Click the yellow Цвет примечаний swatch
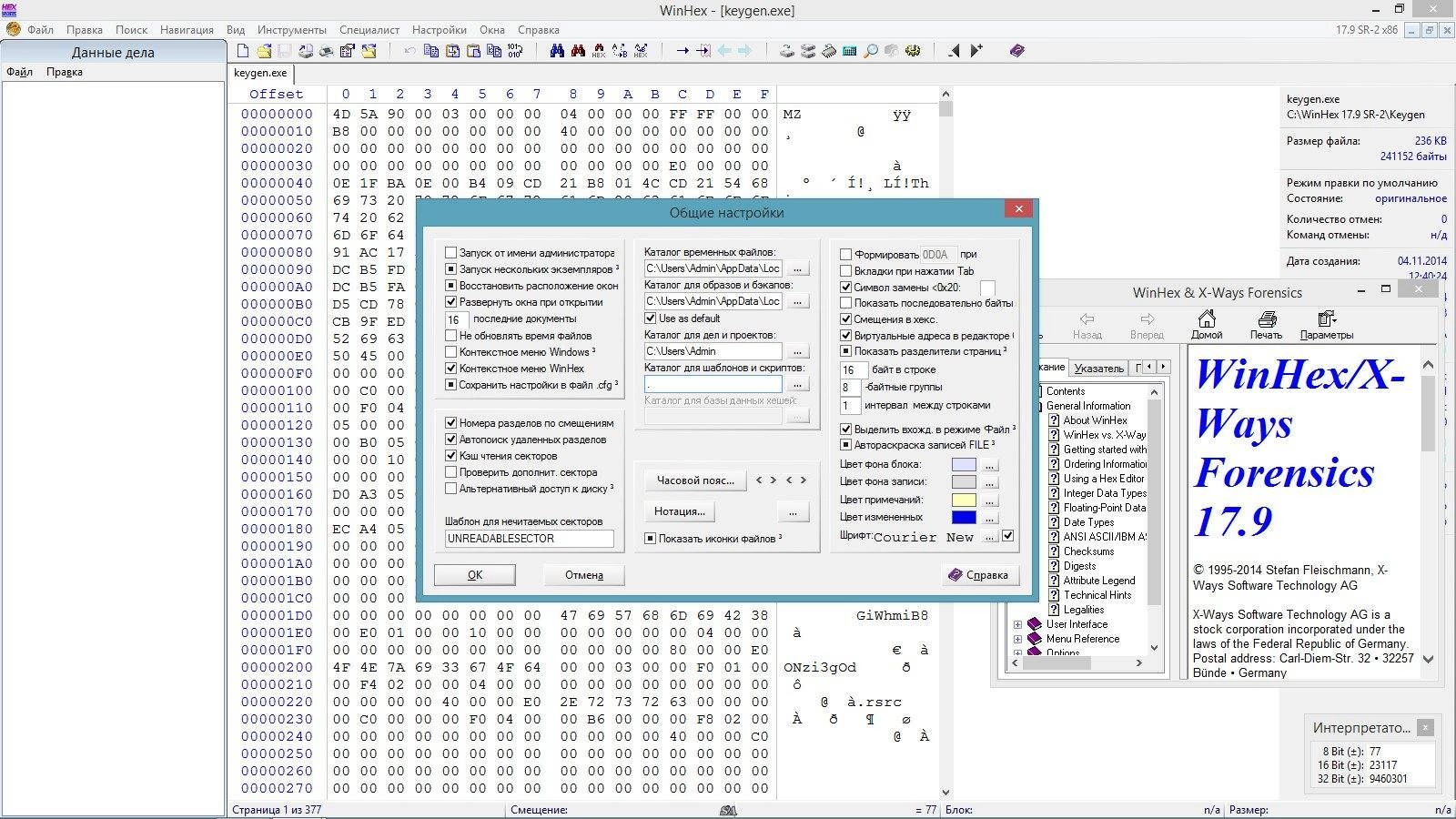This screenshot has height=819, width=1456. [x=964, y=500]
